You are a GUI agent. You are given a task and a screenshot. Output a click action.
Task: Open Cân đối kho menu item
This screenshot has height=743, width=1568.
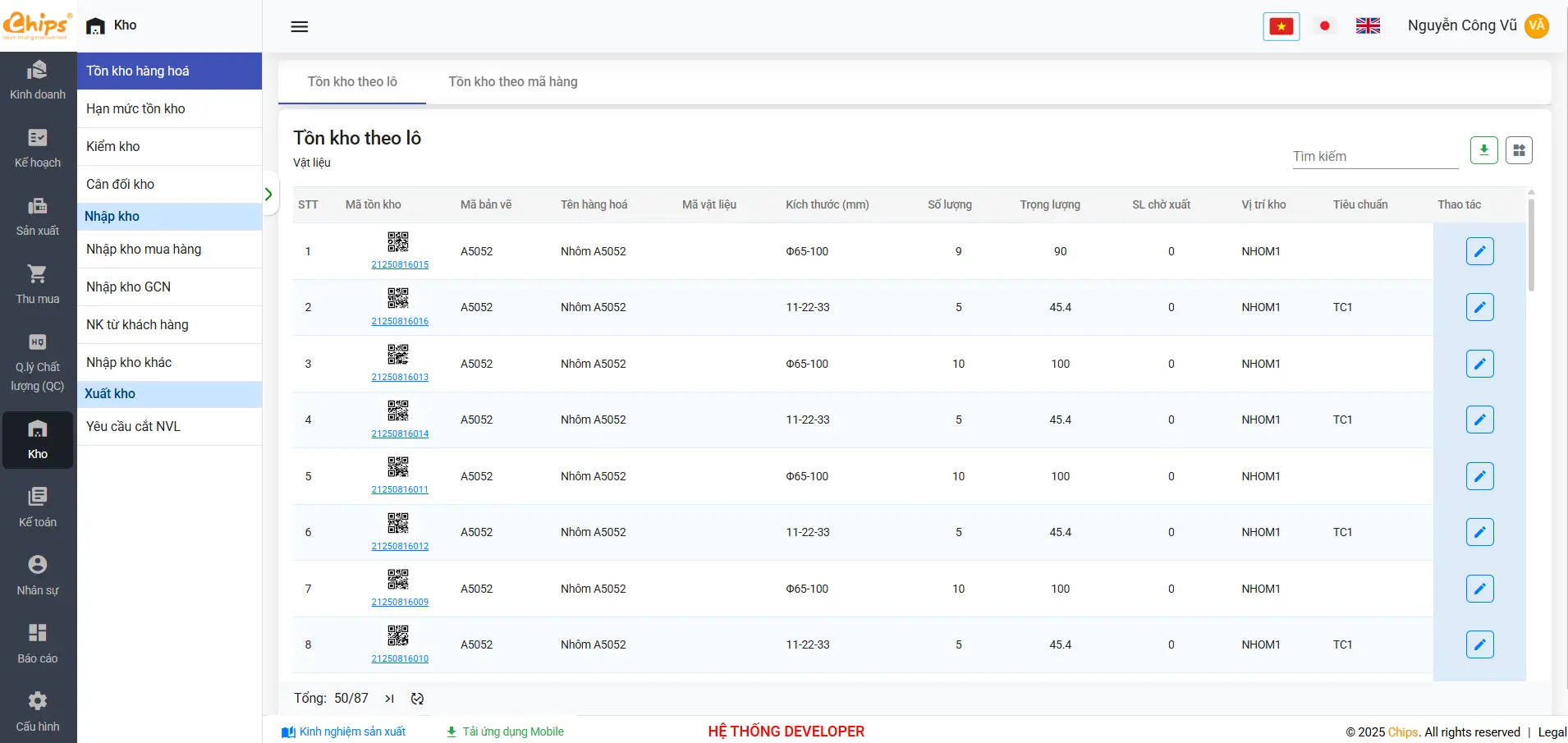tap(169, 185)
